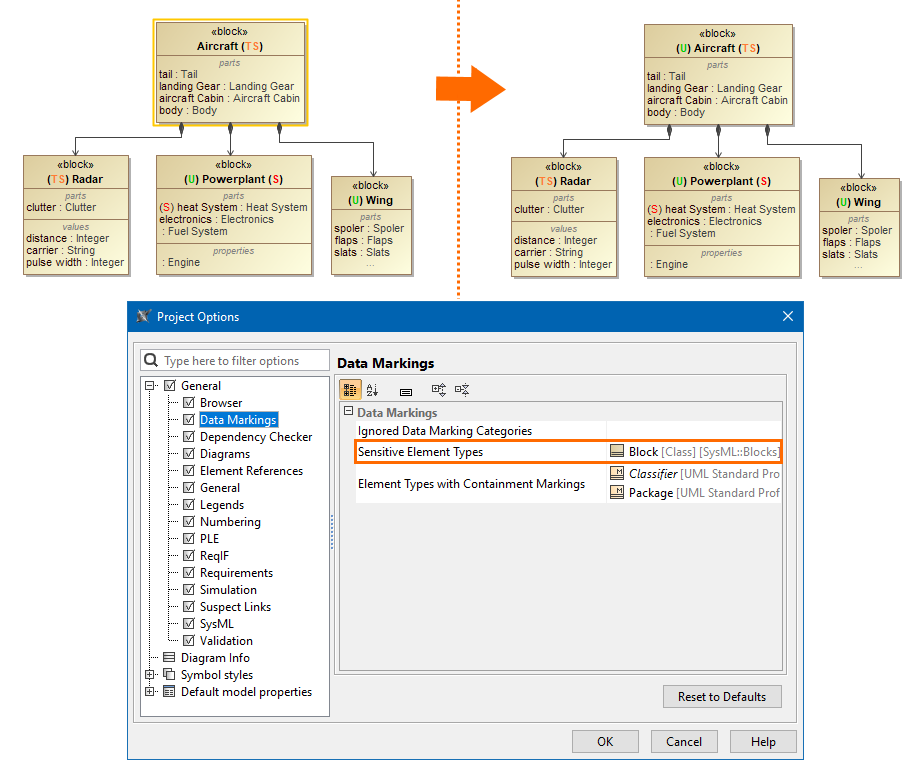Click the alphabetical sort icon
917x770 pixels.
(x=373, y=390)
